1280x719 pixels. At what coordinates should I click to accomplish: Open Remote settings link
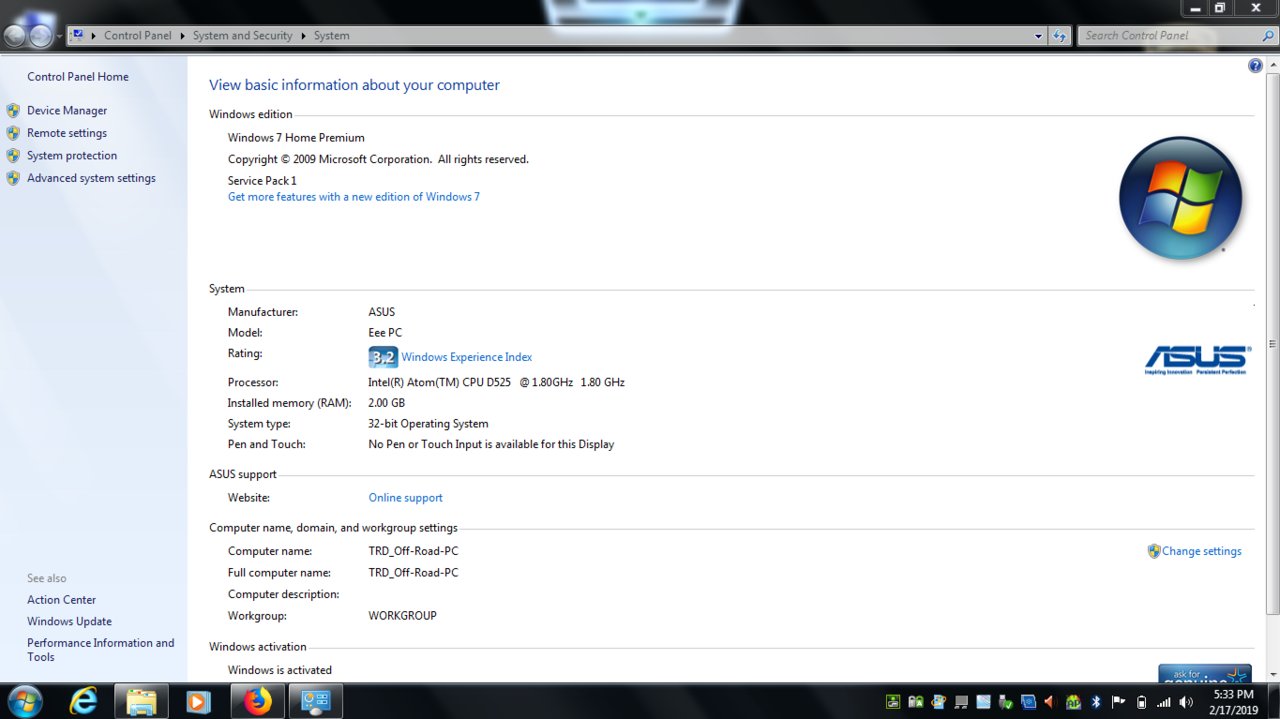67,133
